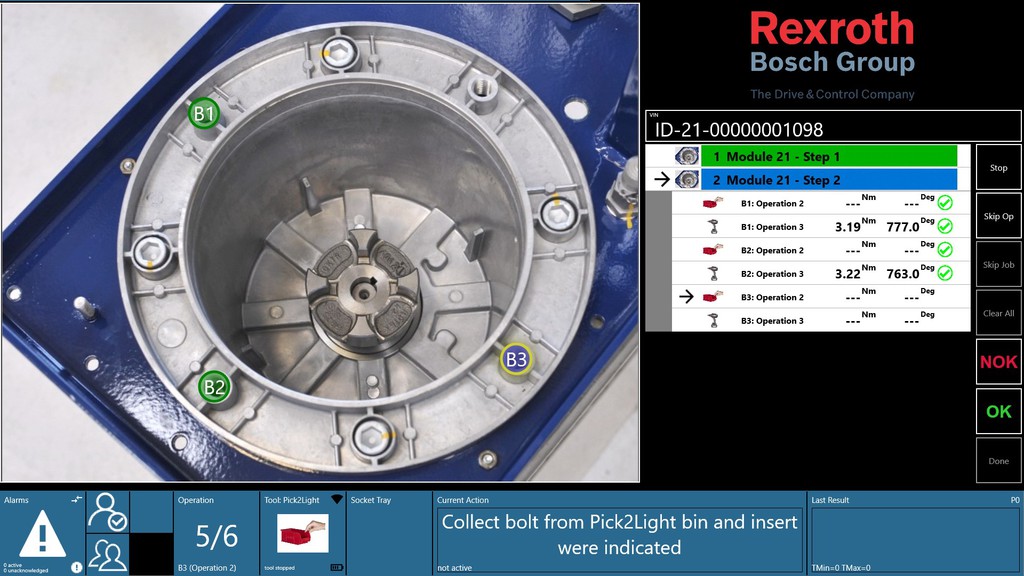Click the Alarms connection arrows icon
The image size is (1024, 576).
(x=76, y=500)
